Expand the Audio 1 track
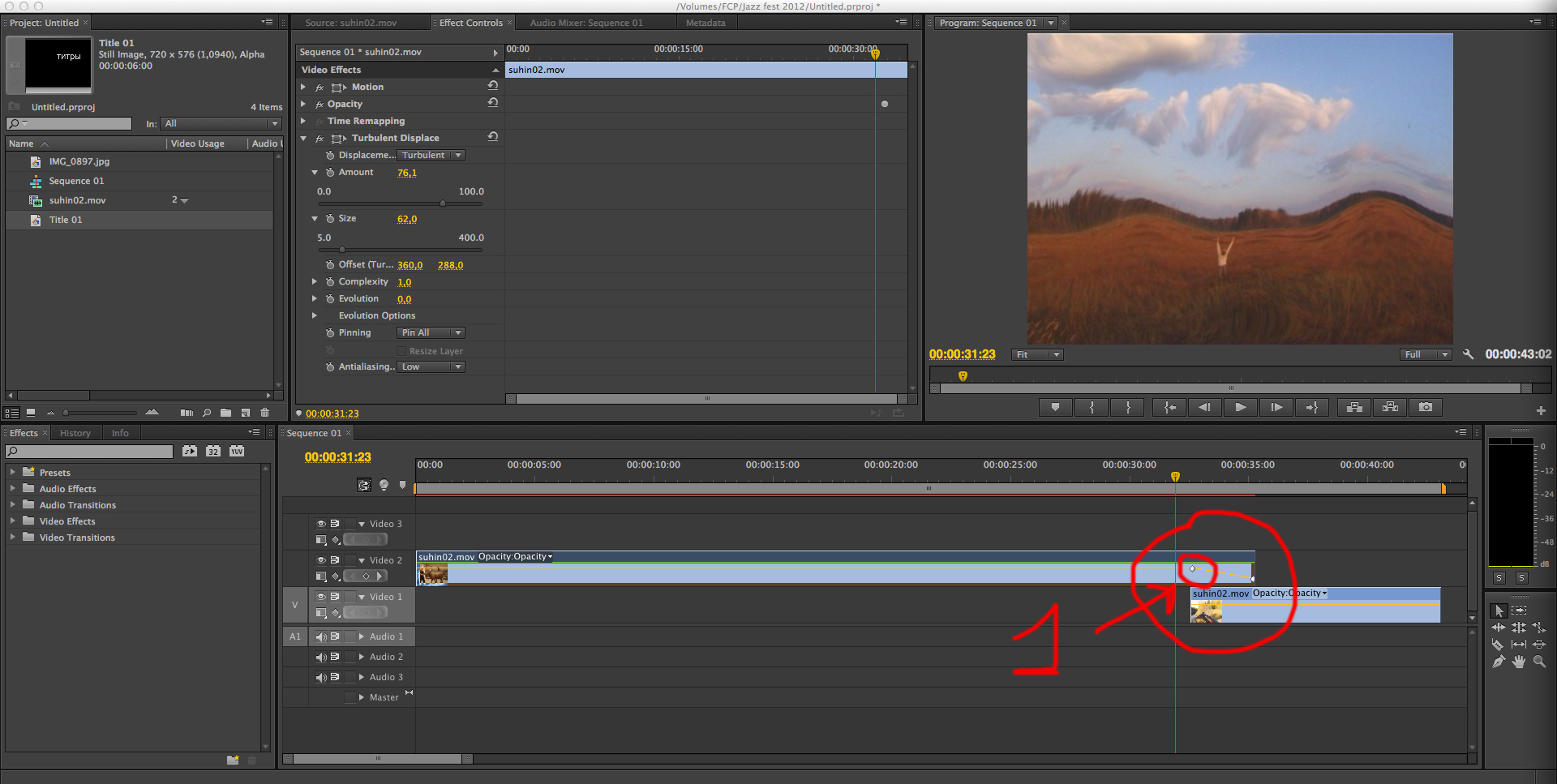The width and height of the screenshot is (1557, 784). click(x=362, y=636)
